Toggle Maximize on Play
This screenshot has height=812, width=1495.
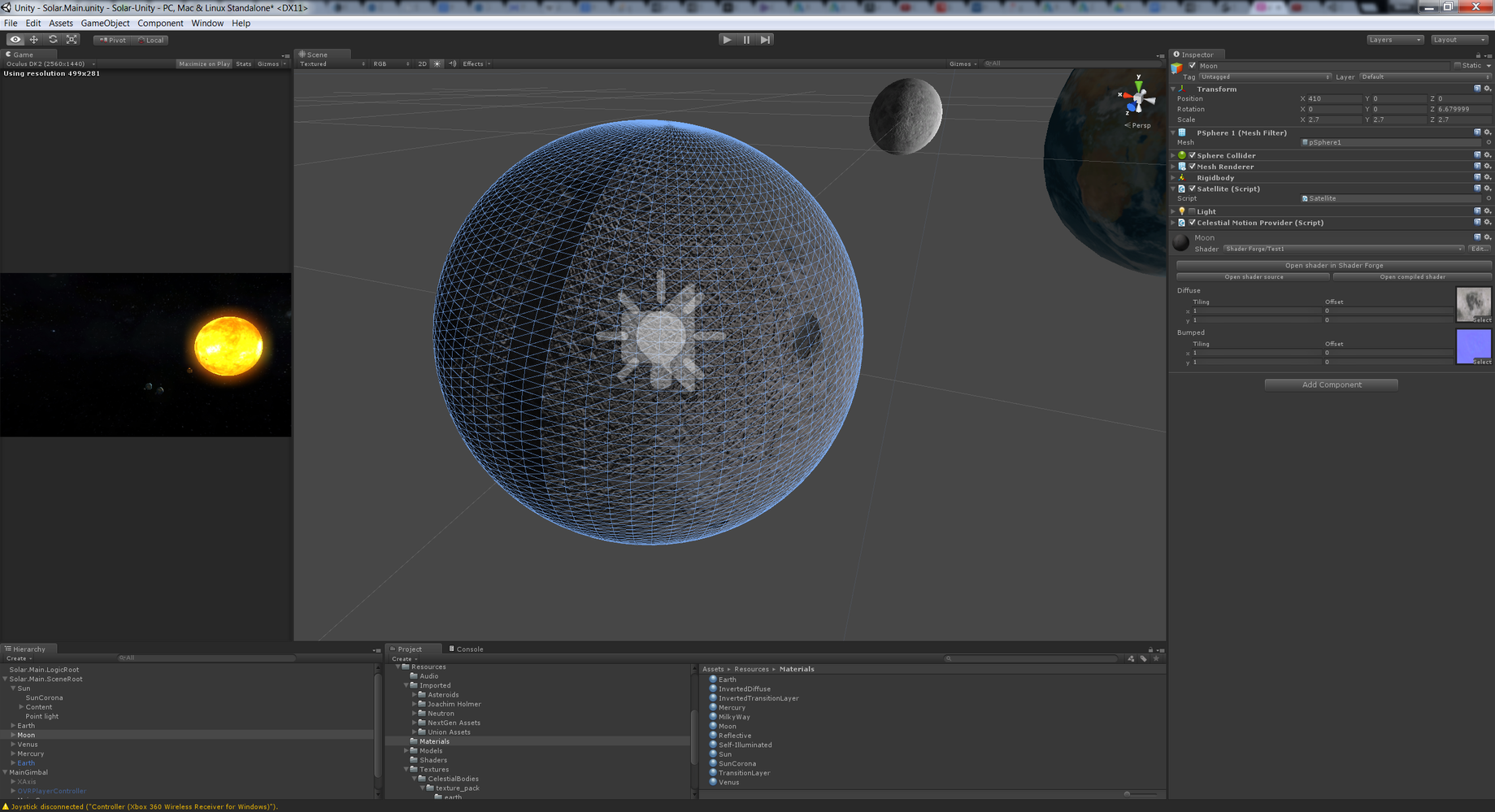204,63
